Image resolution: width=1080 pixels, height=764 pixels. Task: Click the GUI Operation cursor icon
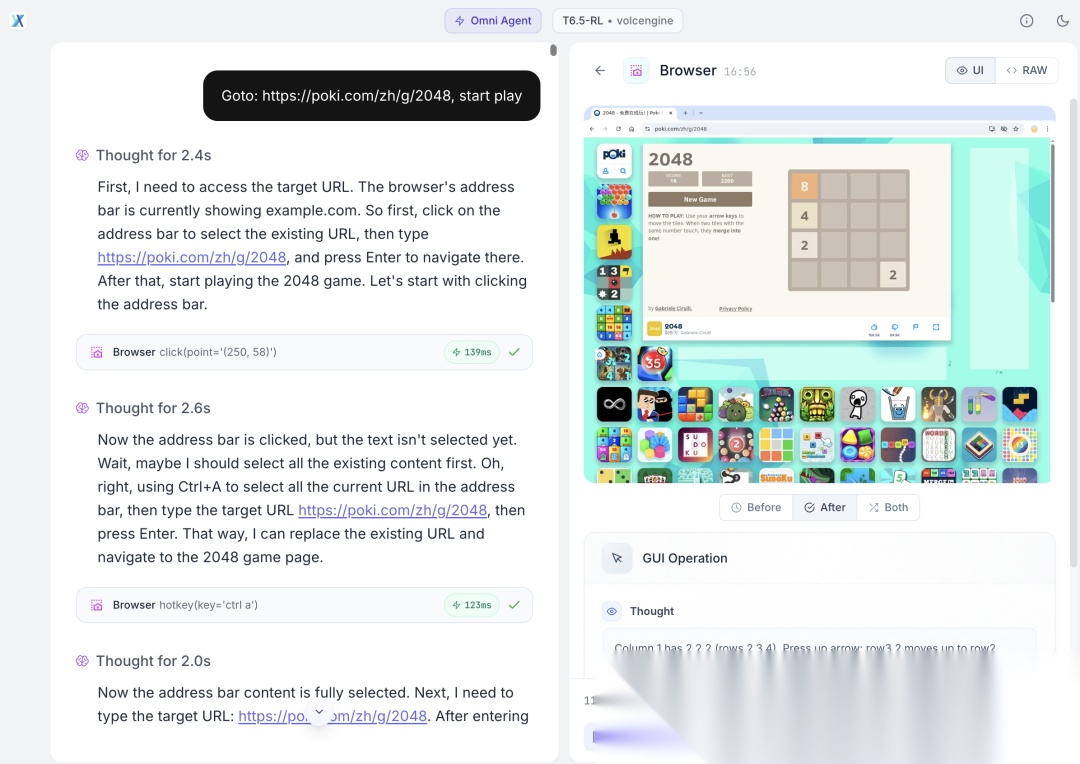point(617,558)
